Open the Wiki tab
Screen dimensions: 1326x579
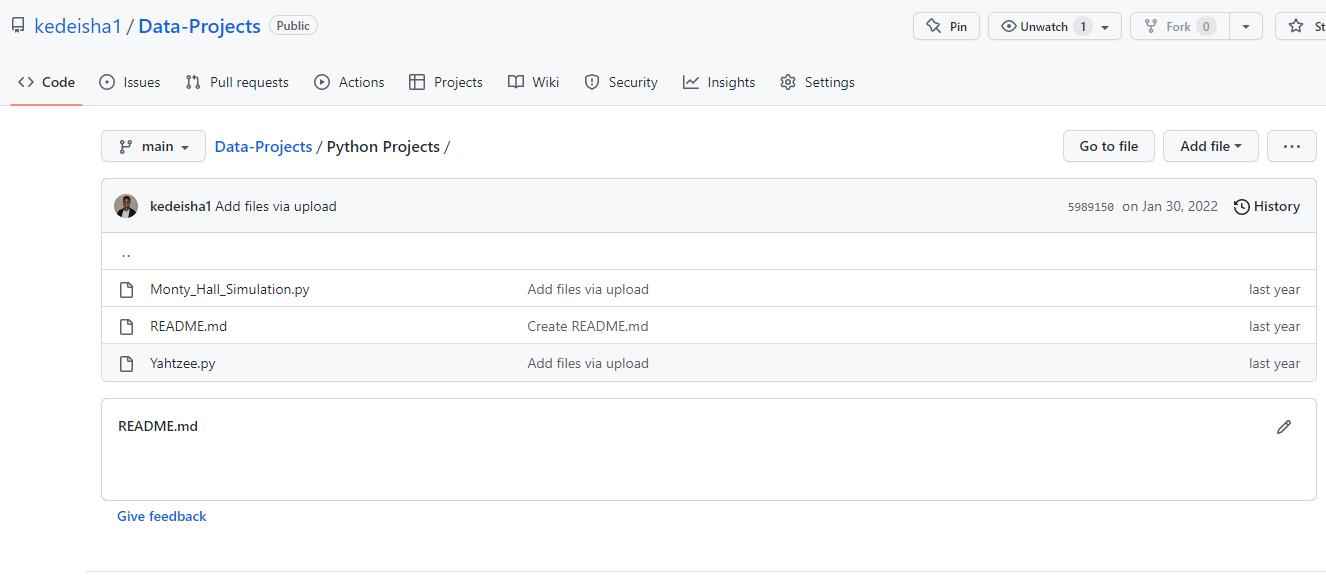533,82
